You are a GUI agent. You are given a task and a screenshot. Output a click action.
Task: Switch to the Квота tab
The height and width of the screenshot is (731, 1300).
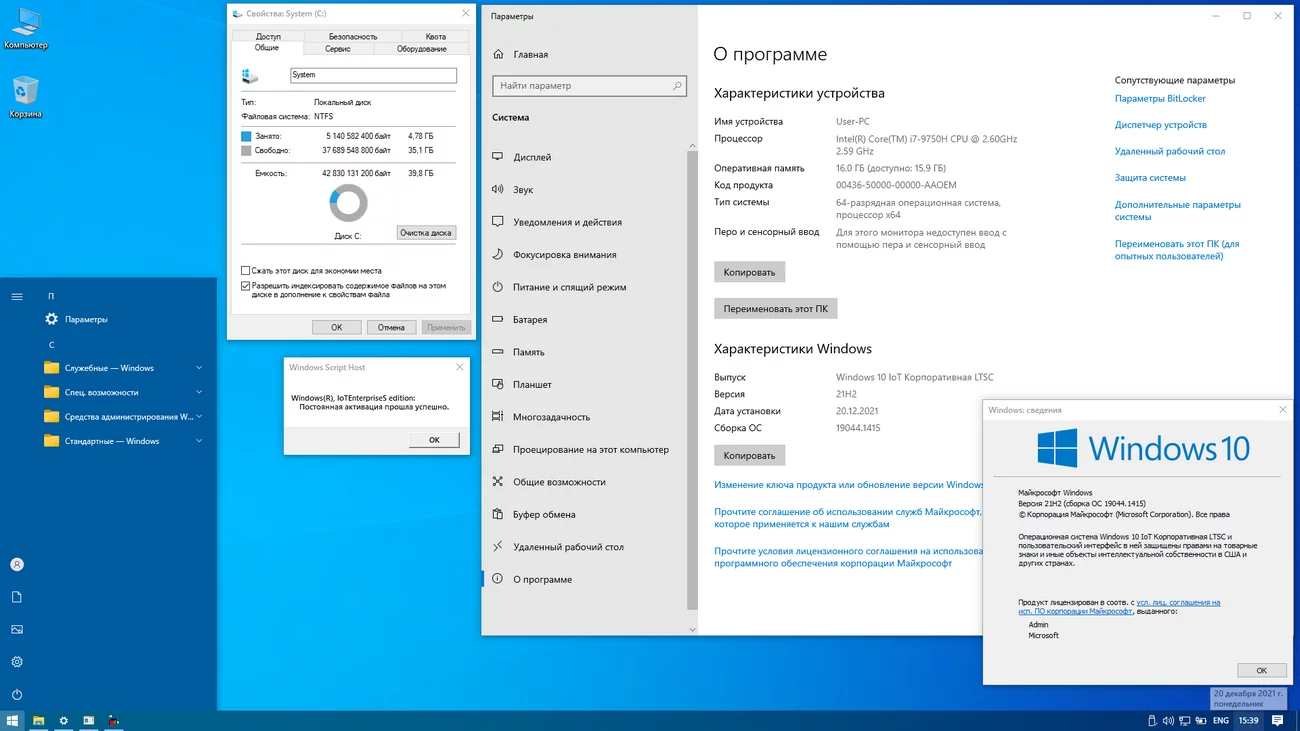pyautogui.click(x=435, y=36)
